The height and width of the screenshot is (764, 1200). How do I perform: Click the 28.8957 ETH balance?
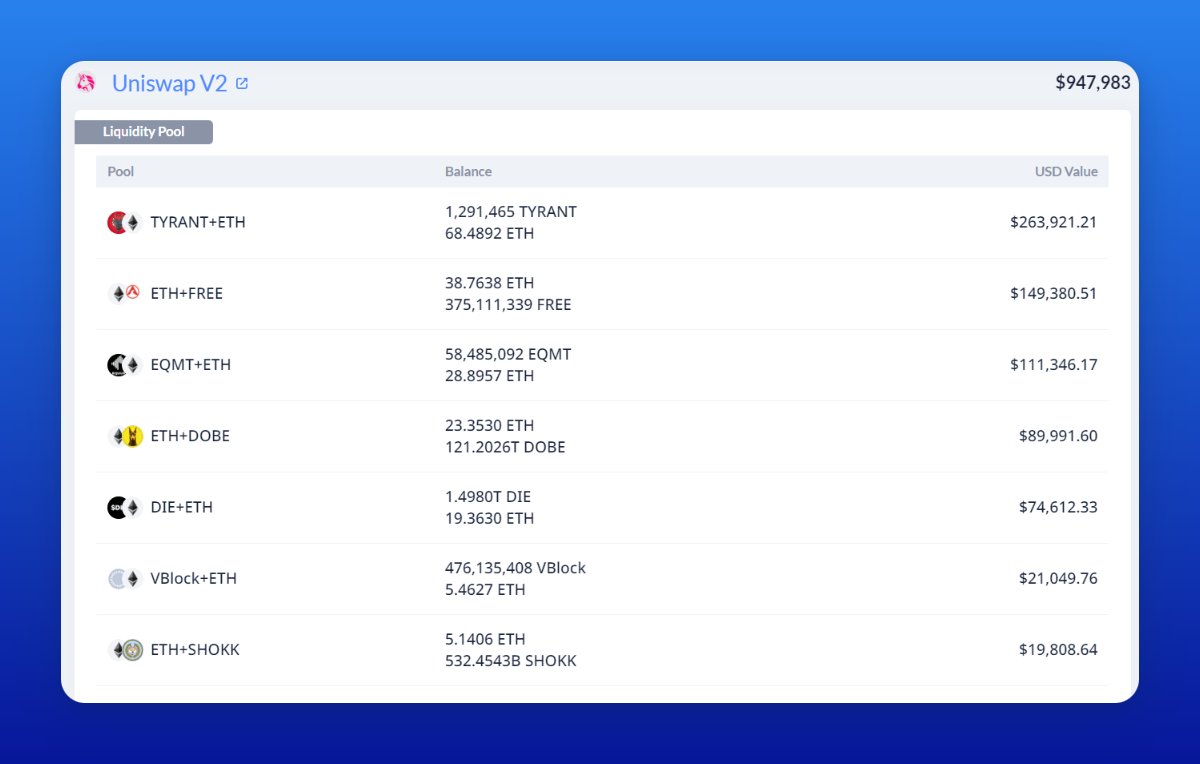pos(489,375)
